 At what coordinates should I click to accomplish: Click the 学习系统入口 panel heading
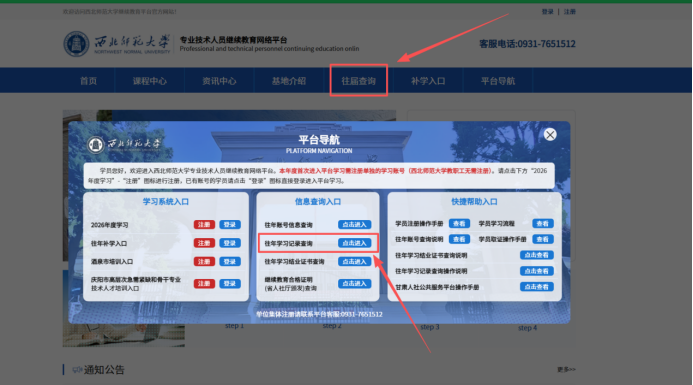coord(166,202)
